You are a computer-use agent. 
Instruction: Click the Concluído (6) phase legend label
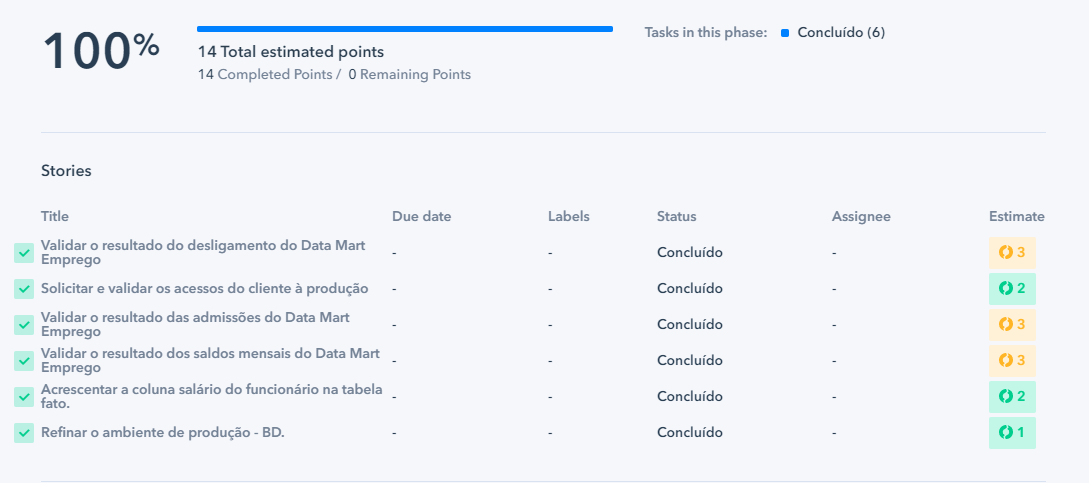[841, 32]
